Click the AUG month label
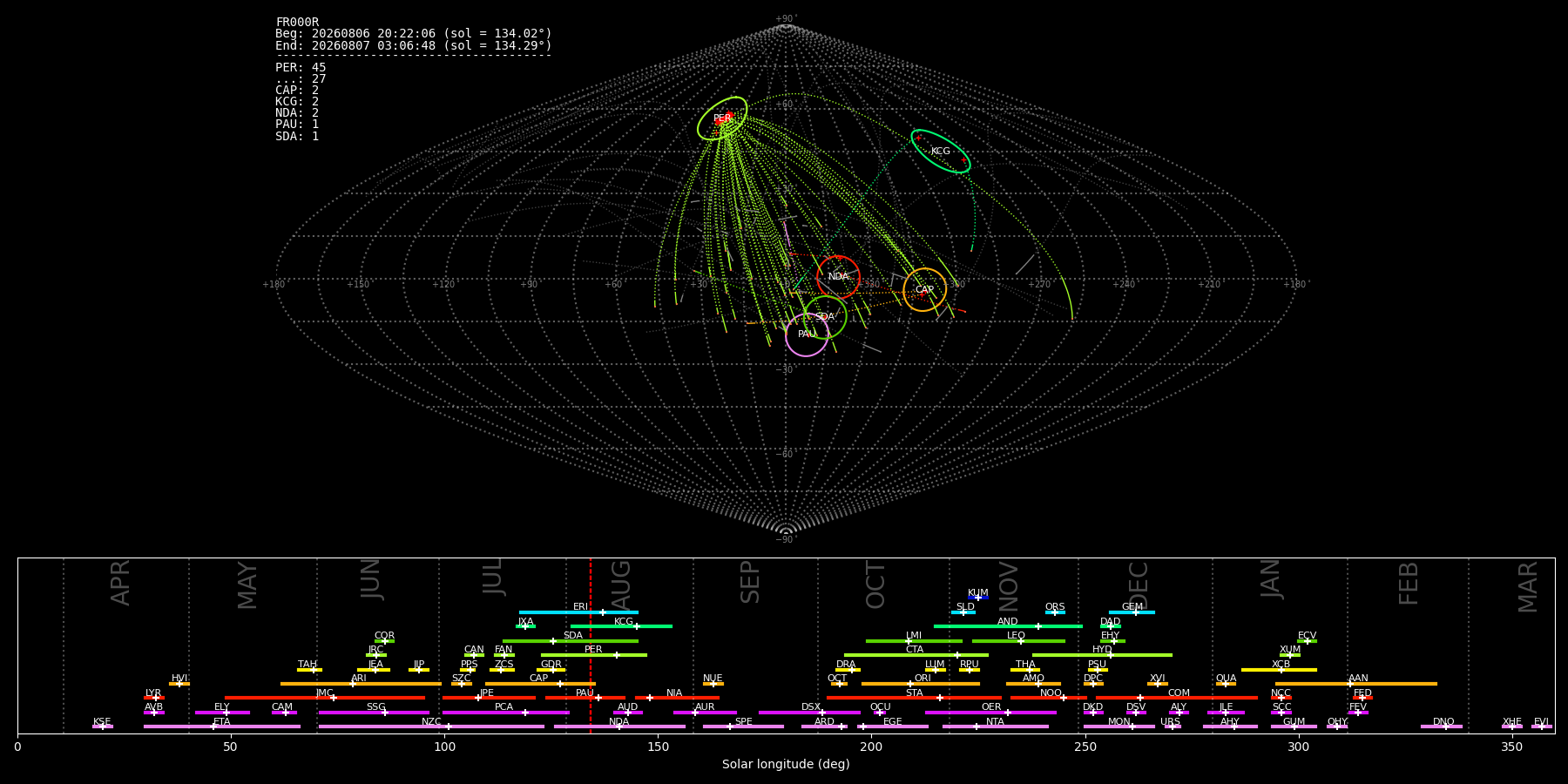The height and width of the screenshot is (784, 1568). pos(621,583)
